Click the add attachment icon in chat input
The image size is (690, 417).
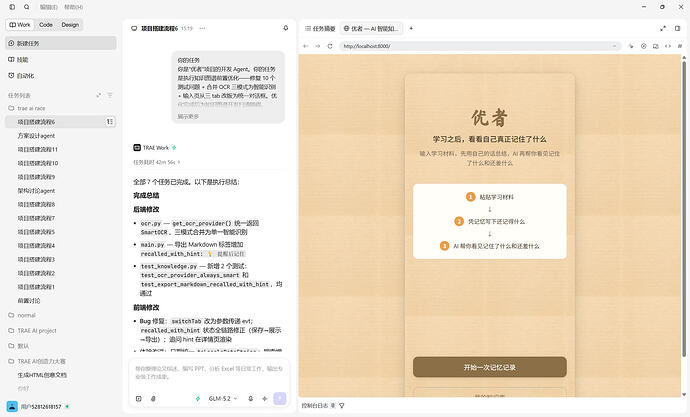click(x=139, y=399)
